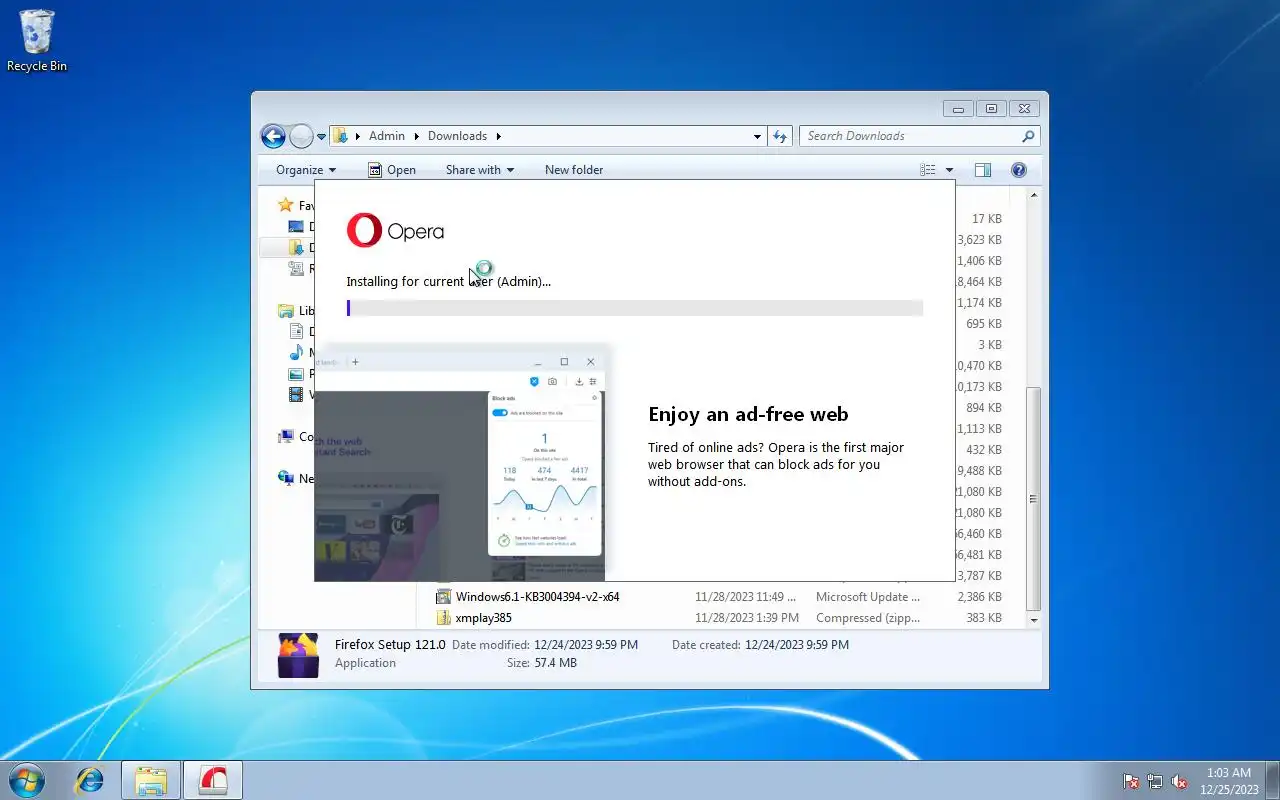The height and width of the screenshot is (800, 1280).
Task: Click Windows Explorer taskbar button
Action: pos(151,780)
